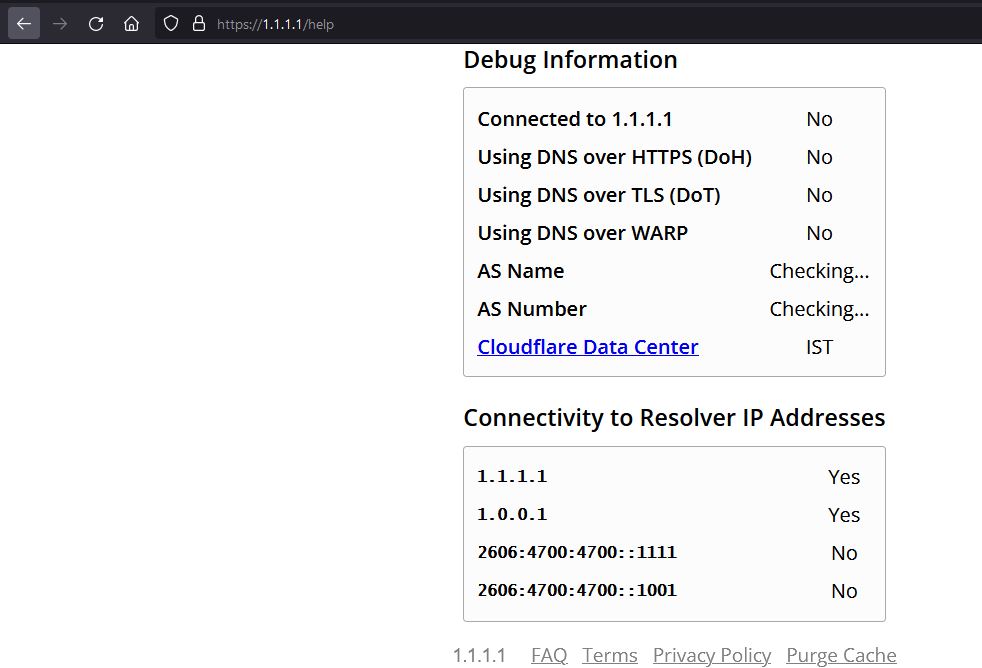Open the FAQ footer link
The height and width of the screenshot is (668, 982).
(x=549, y=655)
